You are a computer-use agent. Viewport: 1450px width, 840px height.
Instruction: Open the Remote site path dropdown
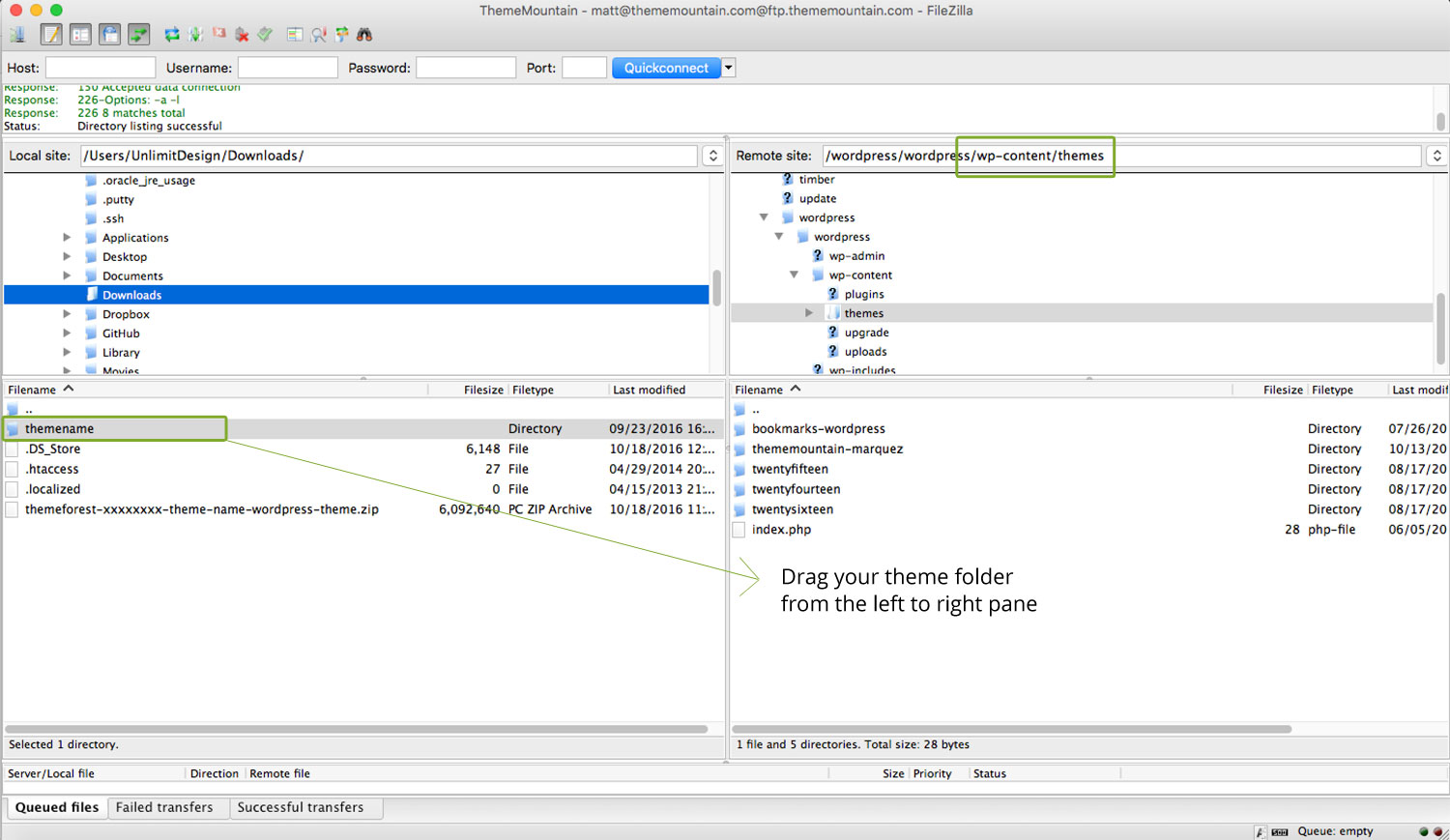[1436, 156]
